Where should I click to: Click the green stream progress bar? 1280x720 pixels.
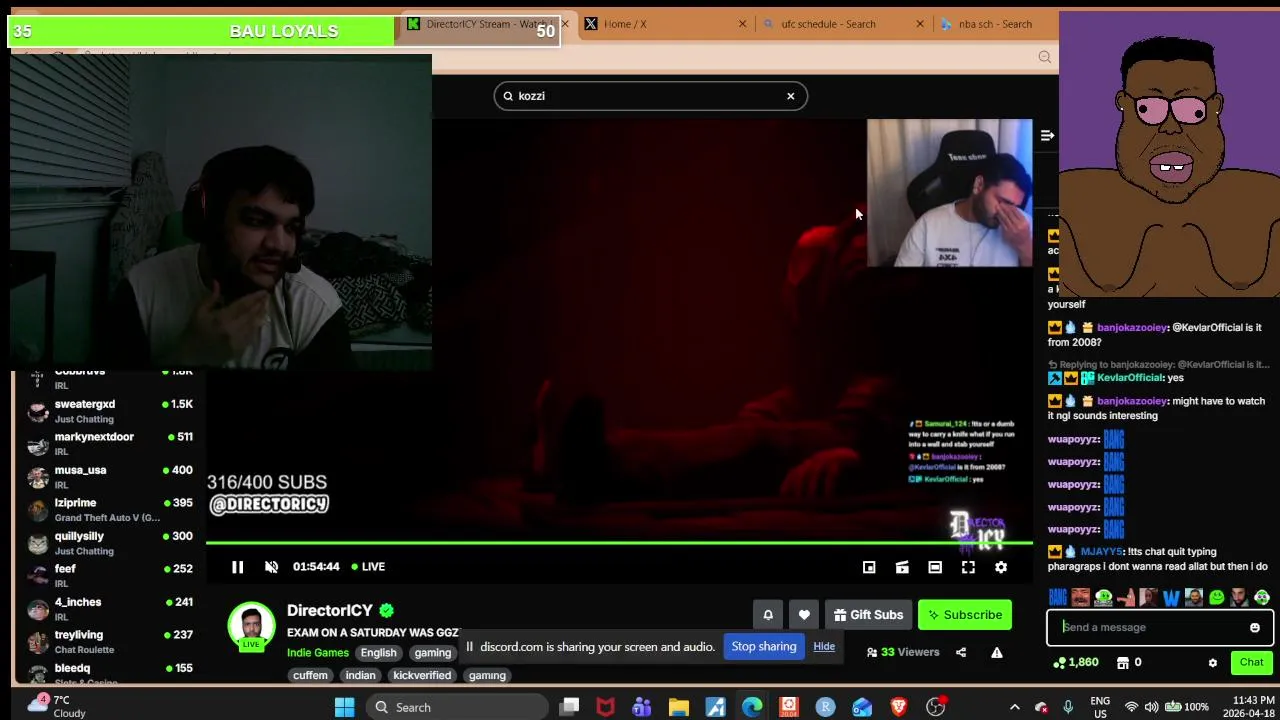[619, 543]
